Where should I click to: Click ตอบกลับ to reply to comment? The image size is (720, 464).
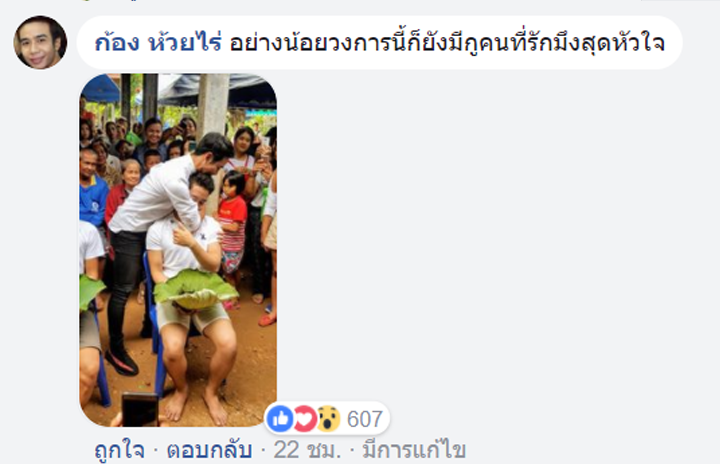209,450
